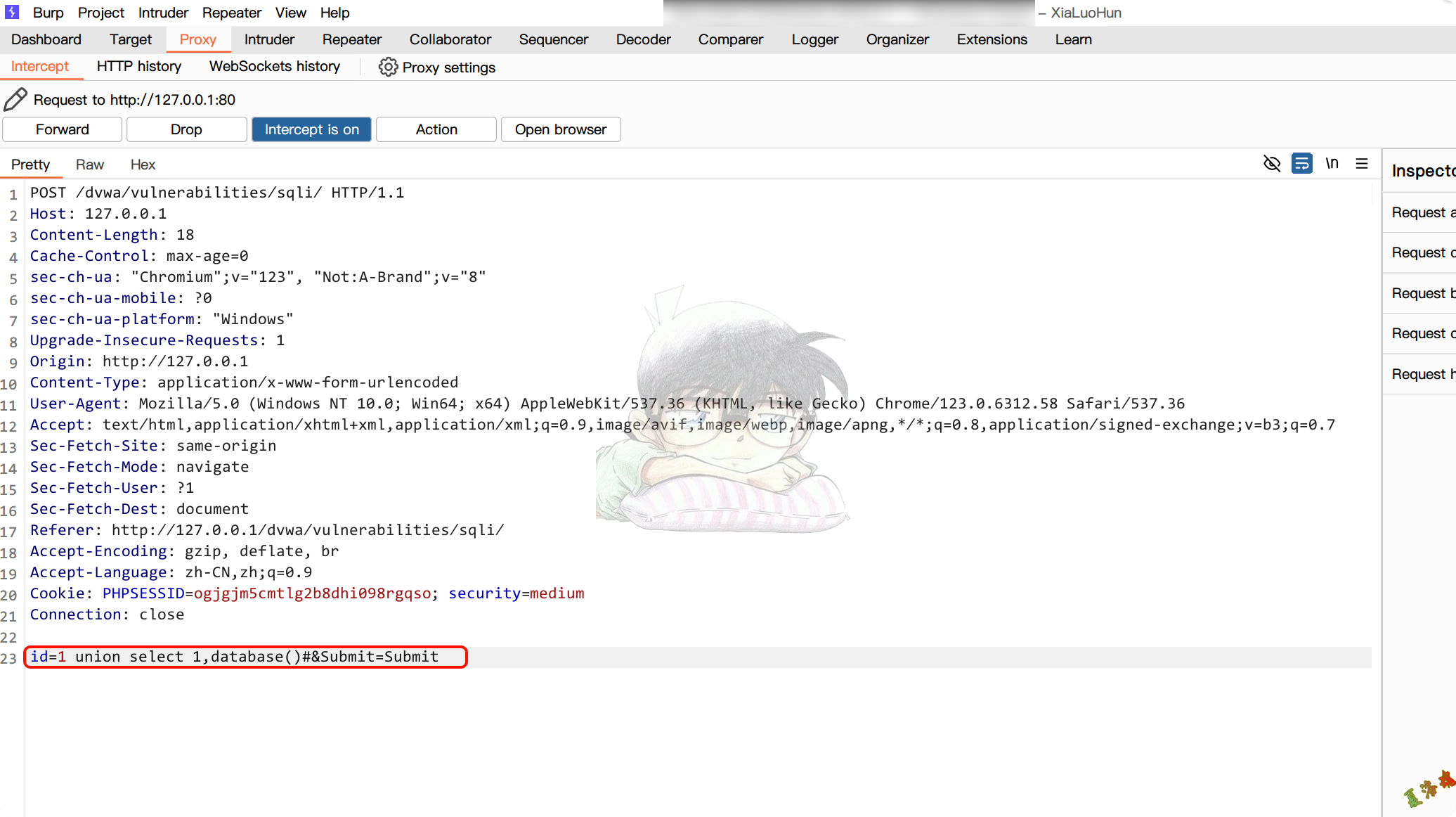Click the Inspector panel heading
1456x817 pixels.
point(1422,171)
